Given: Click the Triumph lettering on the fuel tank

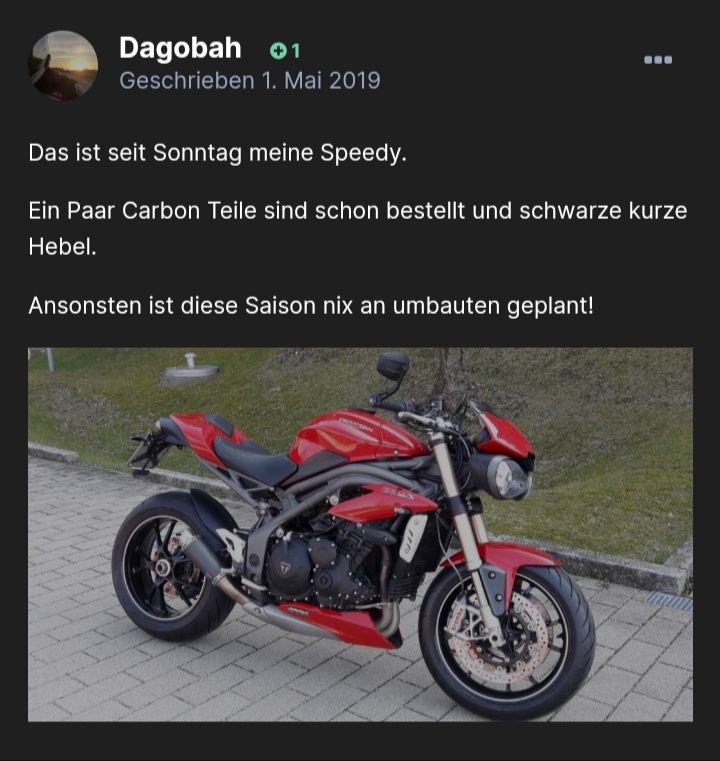Looking at the screenshot, I should [356, 424].
